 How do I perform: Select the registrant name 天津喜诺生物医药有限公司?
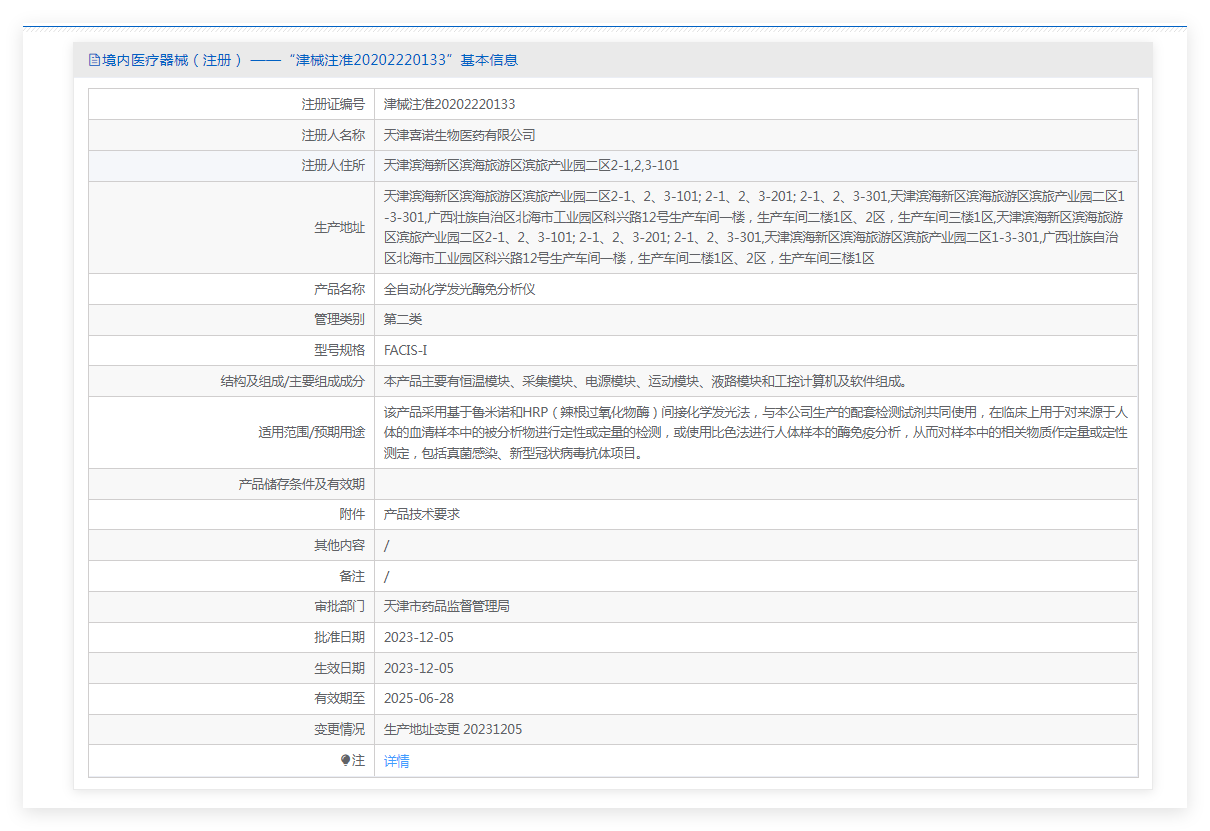[459, 135]
